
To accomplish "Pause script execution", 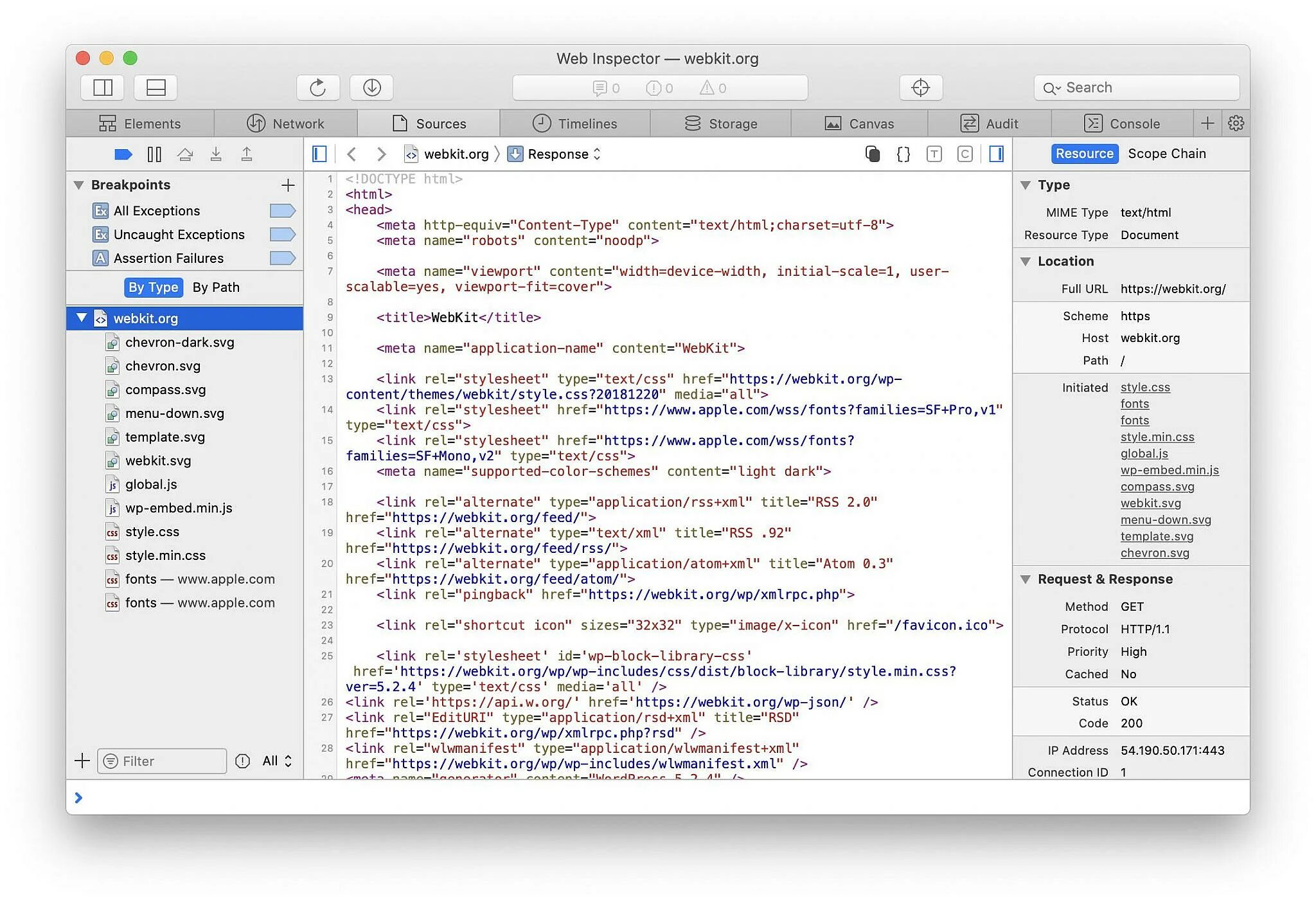I will [x=154, y=154].
